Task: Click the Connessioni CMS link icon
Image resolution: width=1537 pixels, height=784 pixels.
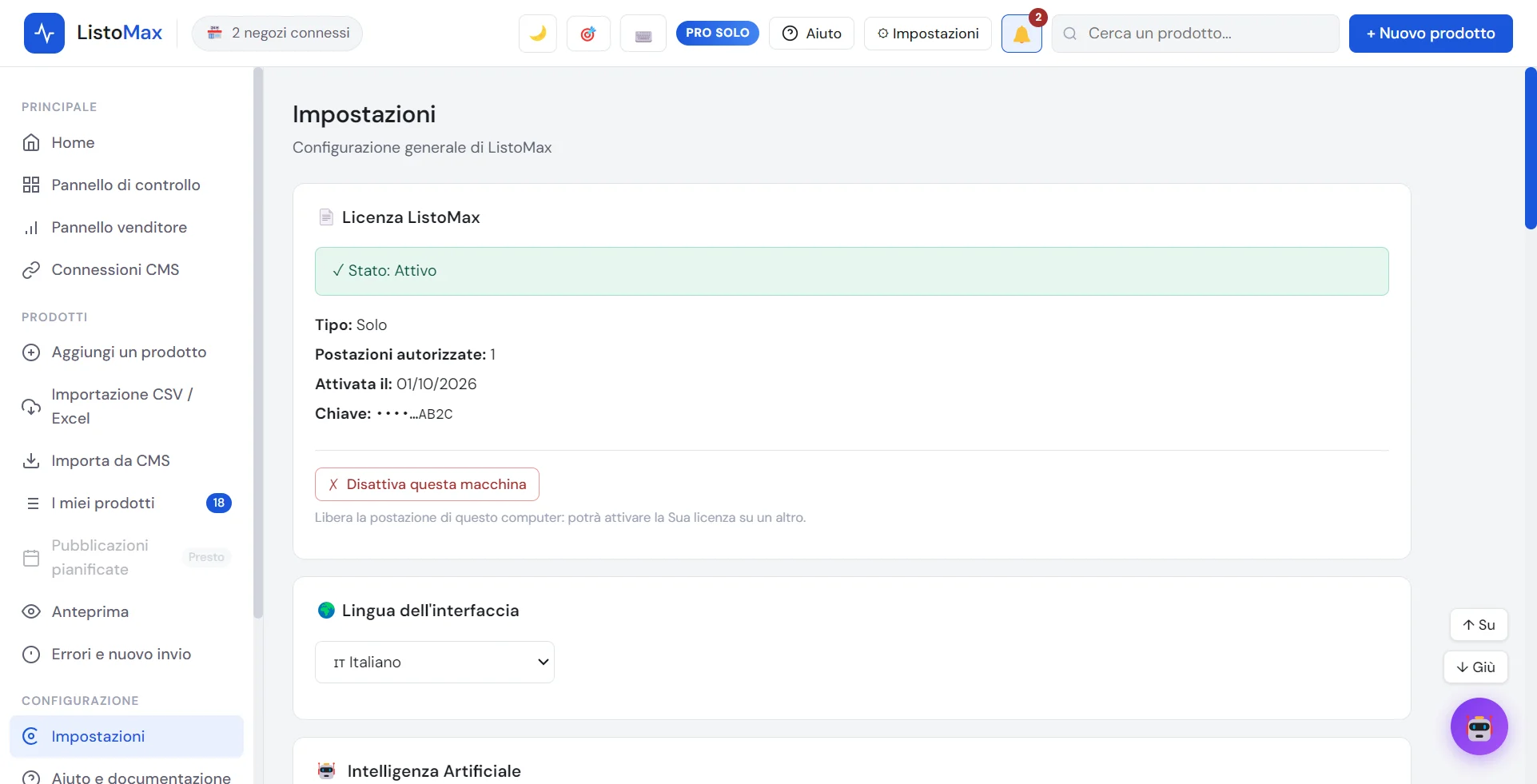Action: 31,269
